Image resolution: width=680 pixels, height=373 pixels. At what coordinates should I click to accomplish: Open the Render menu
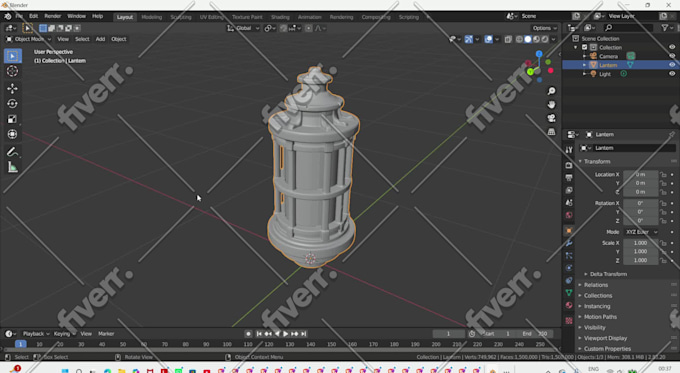click(52, 16)
